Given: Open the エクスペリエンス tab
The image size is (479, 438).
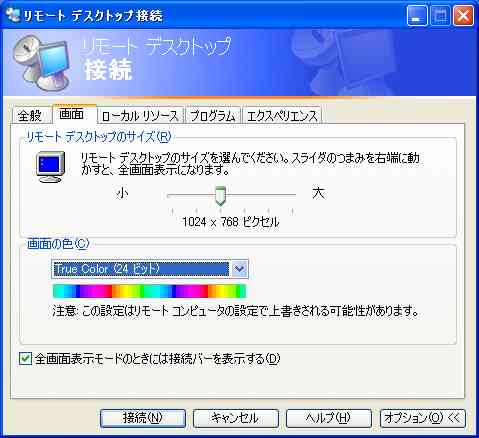Looking at the screenshot, I should tap(282, 116).
